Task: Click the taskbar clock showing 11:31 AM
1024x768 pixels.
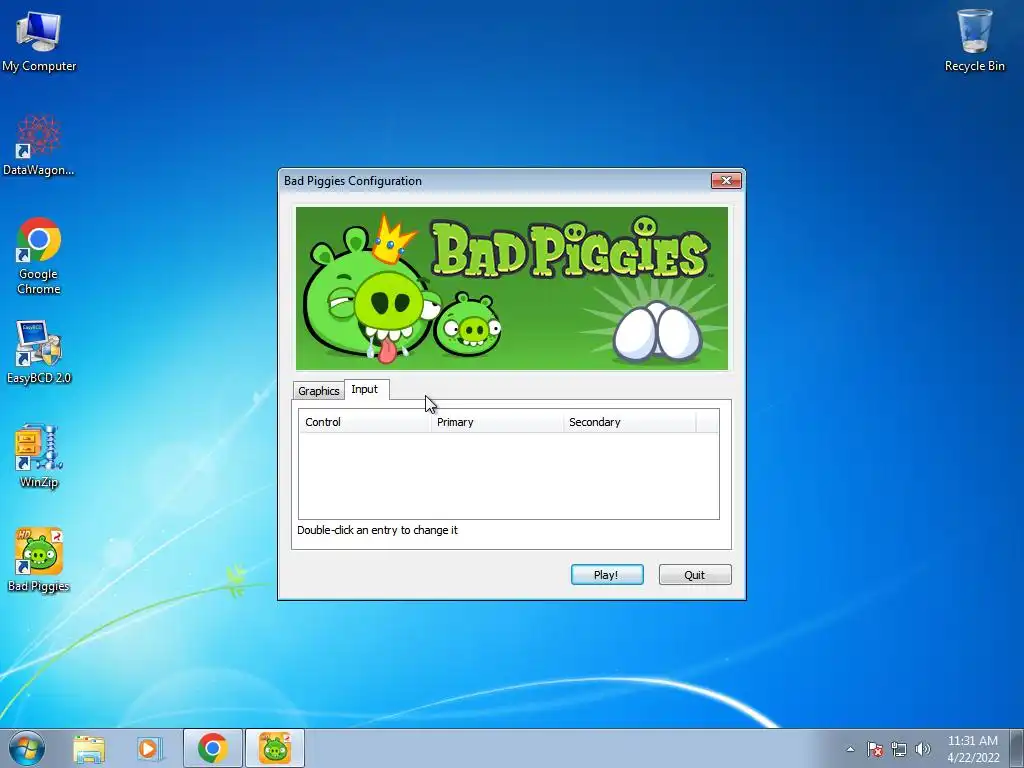Action: [x=972, y=749]
